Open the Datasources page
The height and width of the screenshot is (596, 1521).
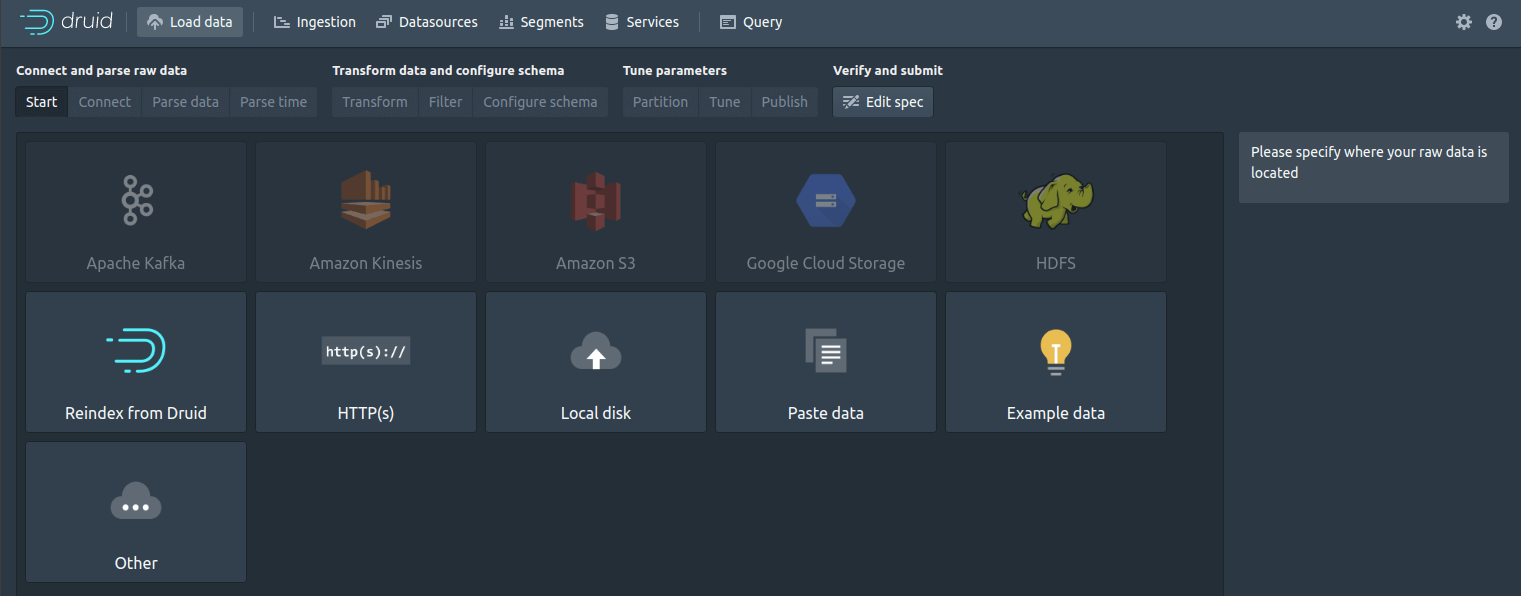[427, 21]
